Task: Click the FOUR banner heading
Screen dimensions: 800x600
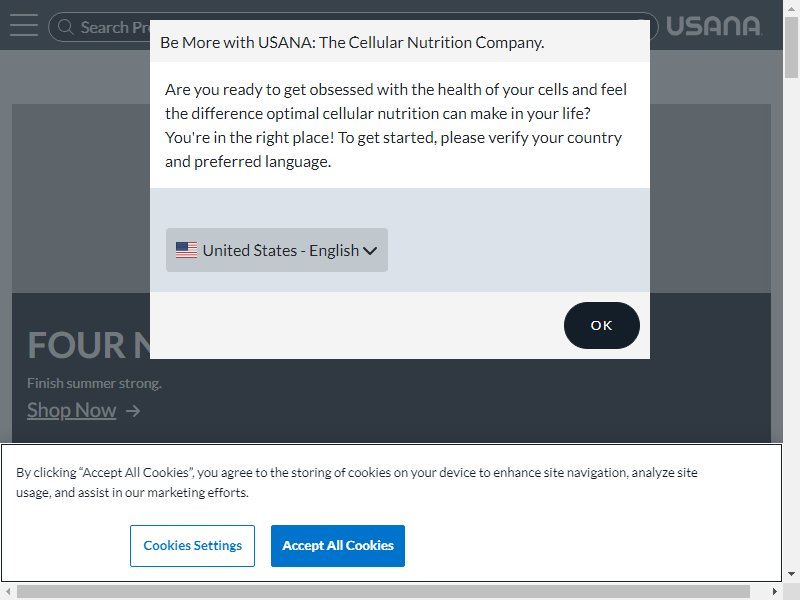Action: coord(88,345)
